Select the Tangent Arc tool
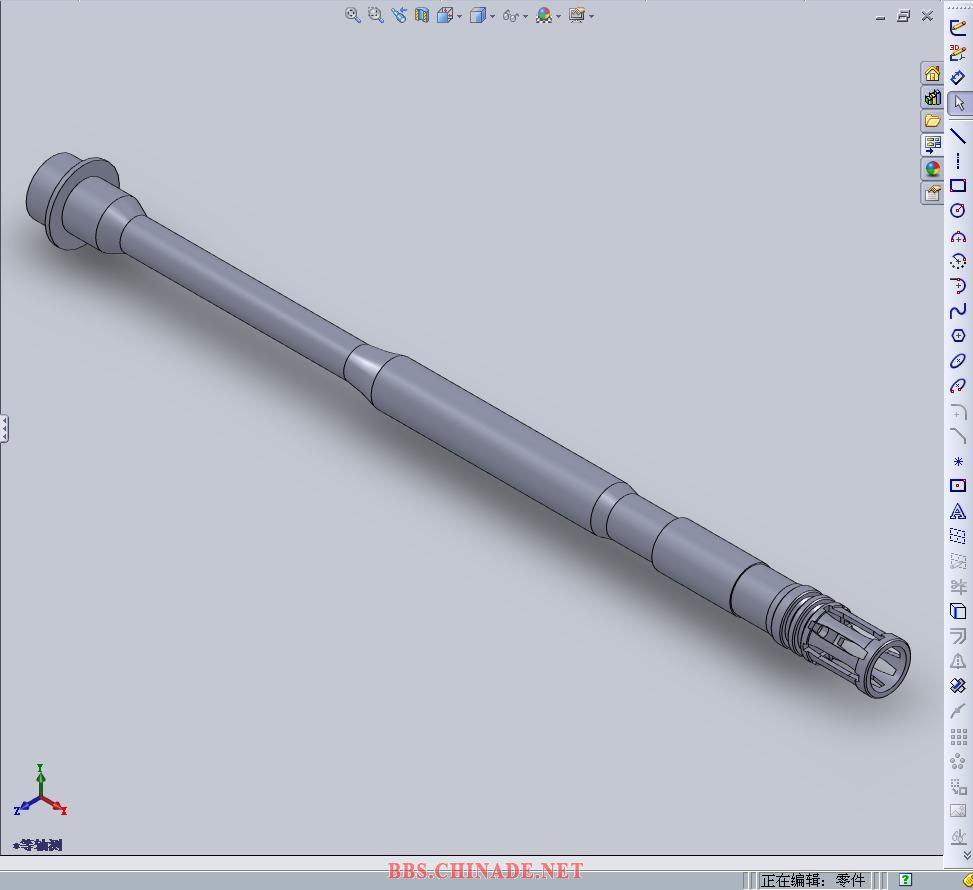The width and height of the screenshot is (973, 890). (x=958, y=285)
